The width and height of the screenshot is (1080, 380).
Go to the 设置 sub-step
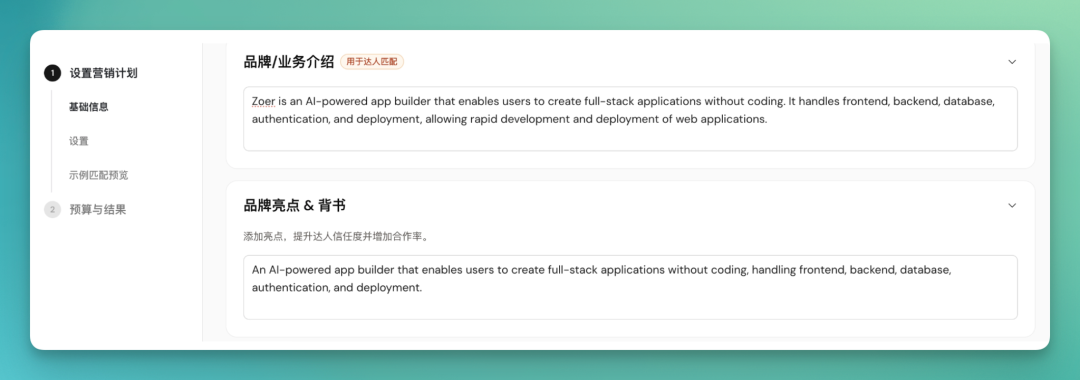click(x=79, y=141)
